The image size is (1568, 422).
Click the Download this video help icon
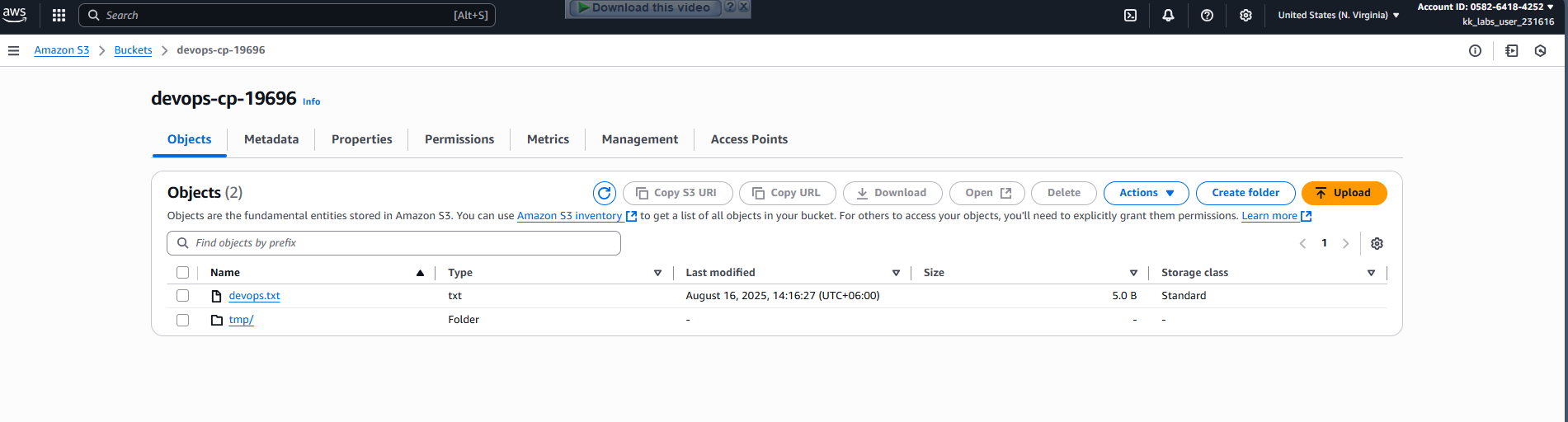[730, 7]
